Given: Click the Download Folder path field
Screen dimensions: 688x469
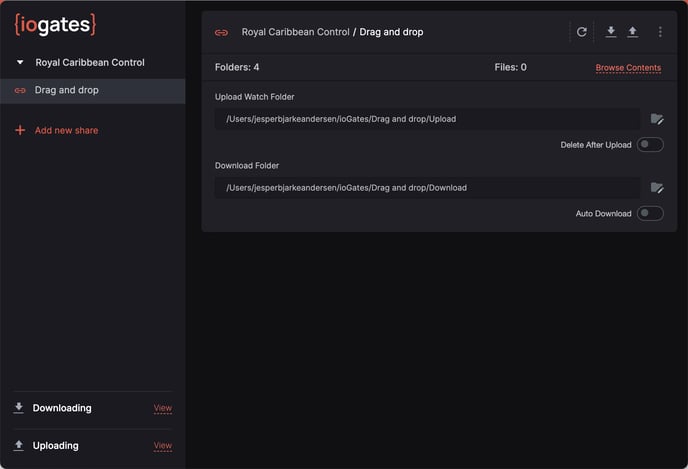Looking at the screenshot, I should point(427,187).
